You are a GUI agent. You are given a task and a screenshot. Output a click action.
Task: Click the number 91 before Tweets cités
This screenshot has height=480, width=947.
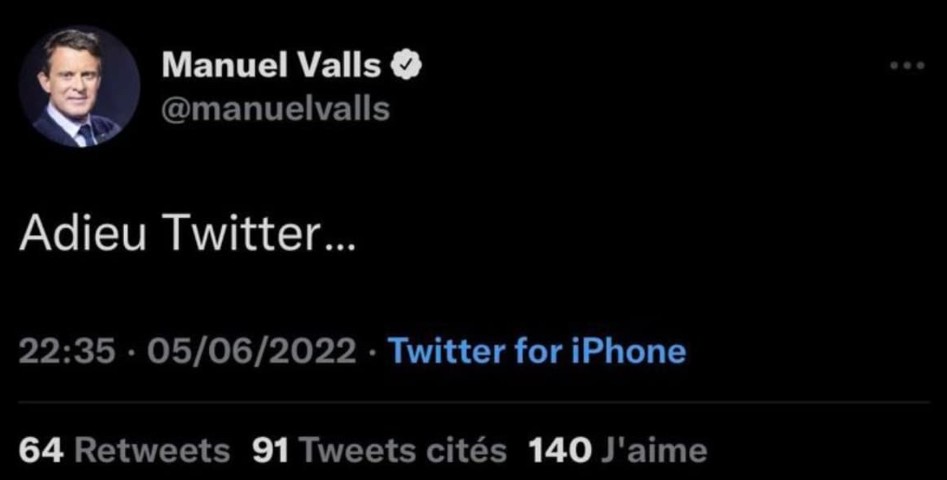point(272,450)
